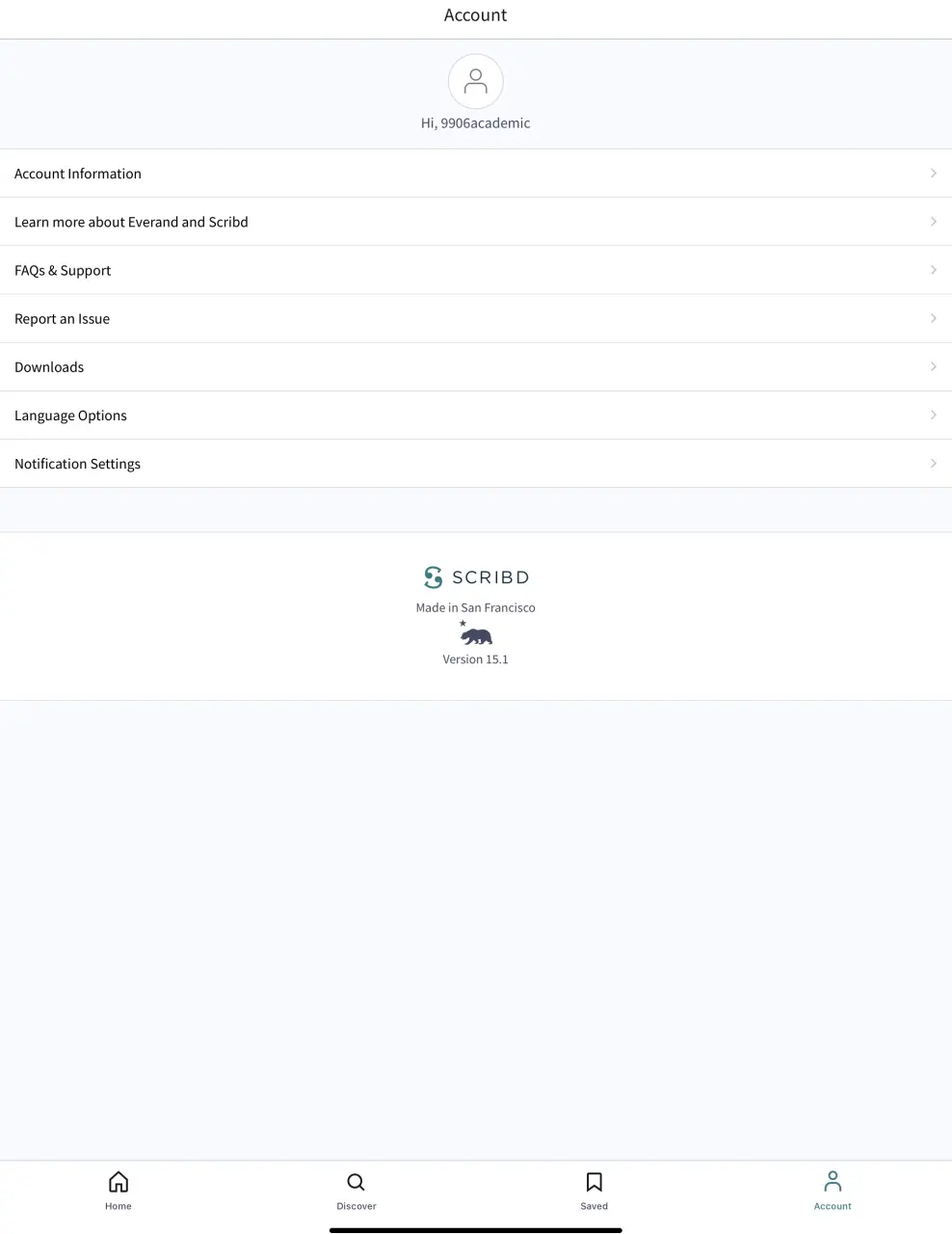Tap the profile avatar icon
952x1234 pixels.
(475, 81)
